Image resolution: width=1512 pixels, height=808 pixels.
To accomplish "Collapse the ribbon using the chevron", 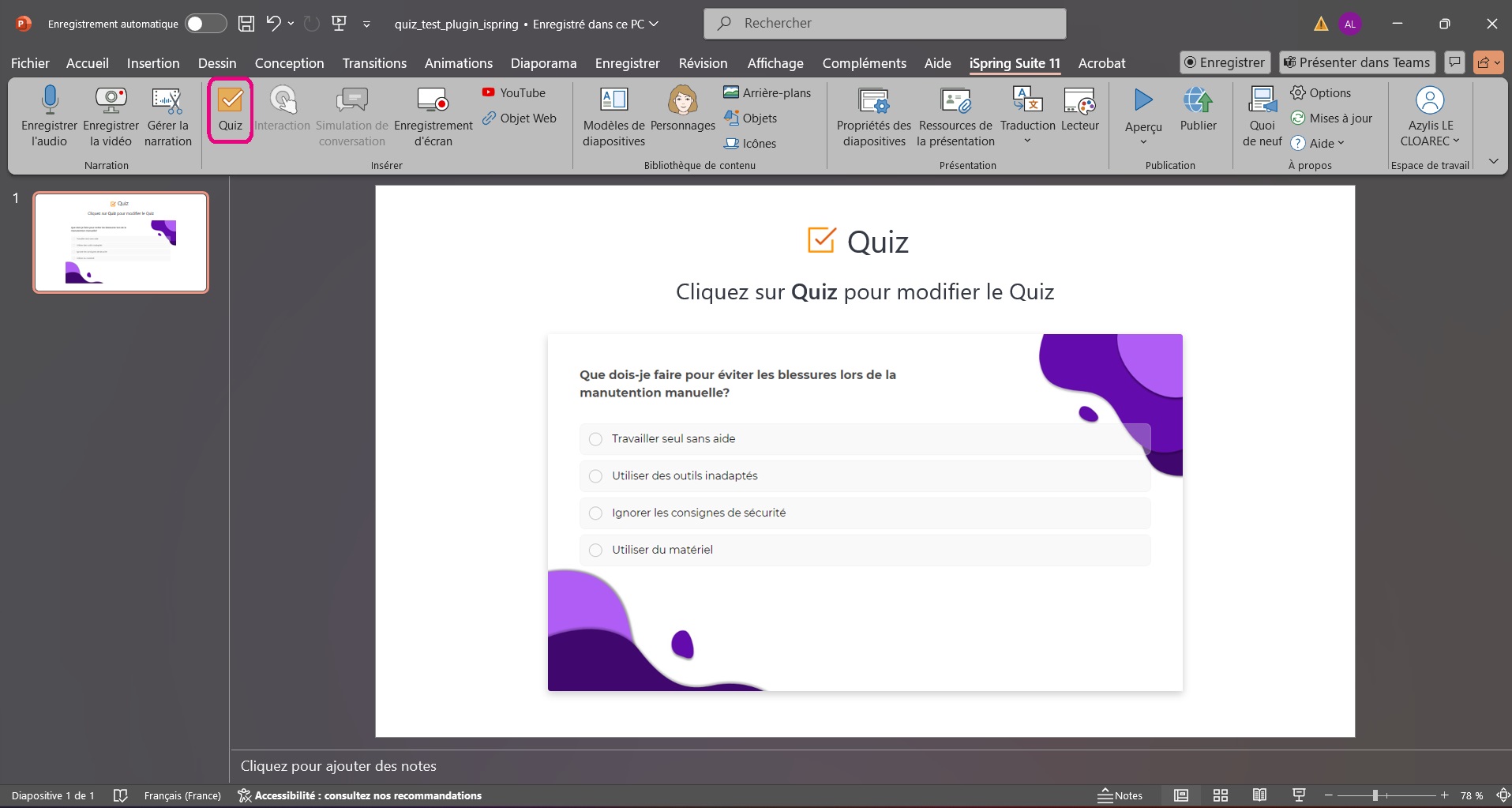I will click(x=1493, y=161).
